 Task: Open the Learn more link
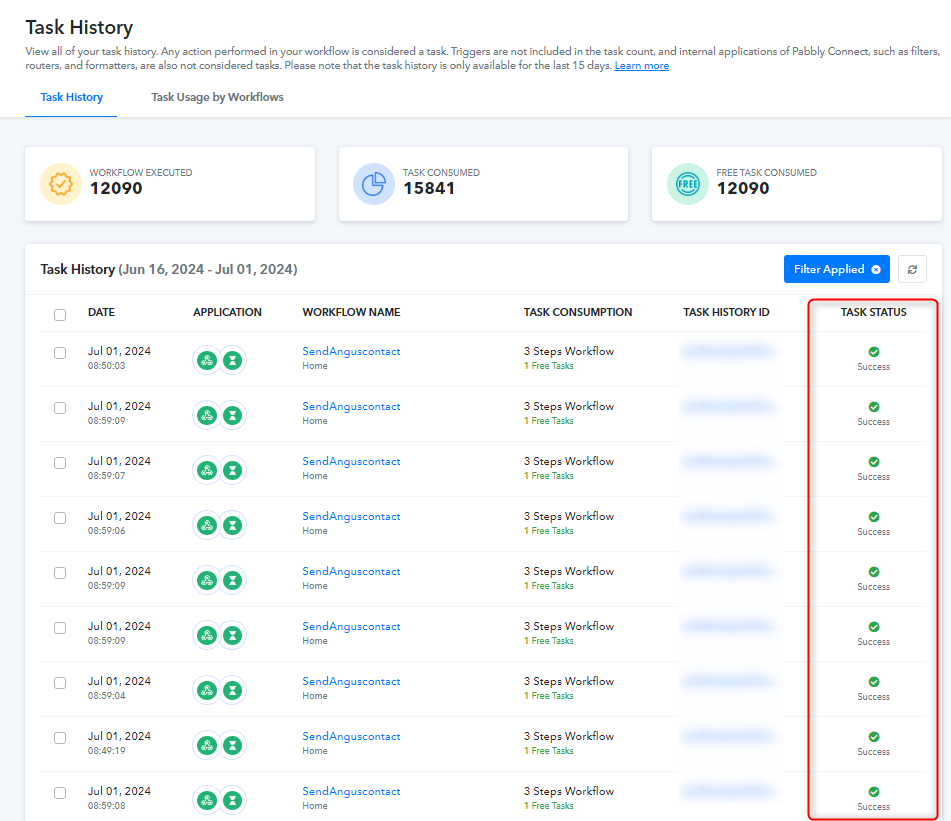coord(642,65)
